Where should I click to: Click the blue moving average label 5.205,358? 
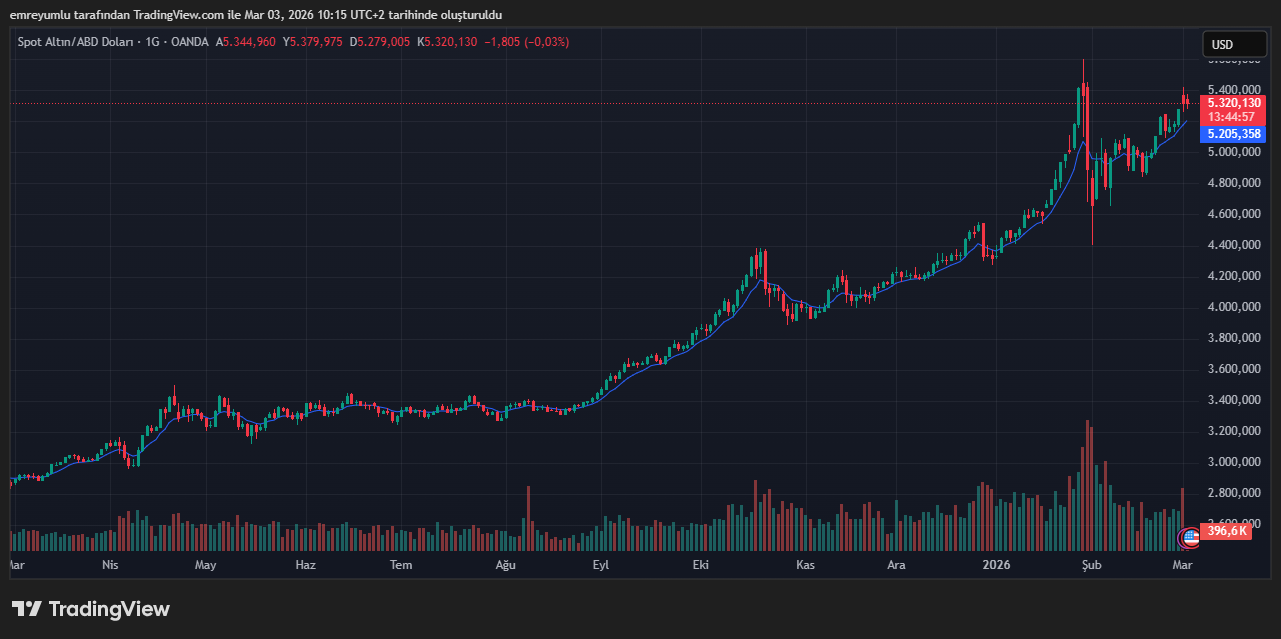(1234, 134)
